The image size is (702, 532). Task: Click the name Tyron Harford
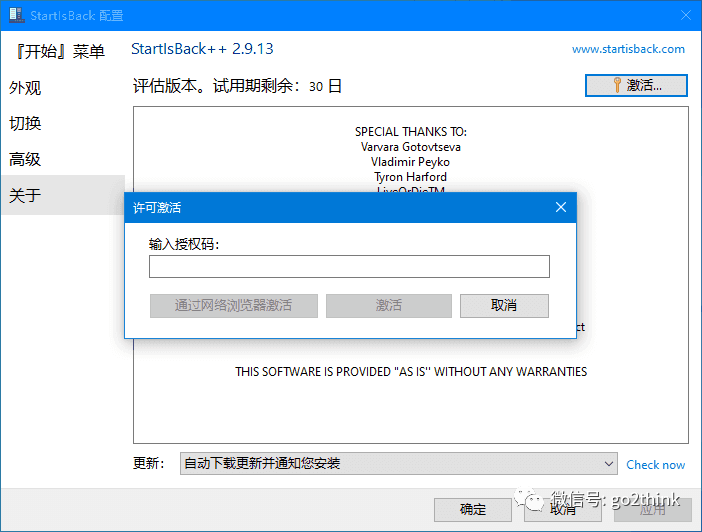coord(411,177)
